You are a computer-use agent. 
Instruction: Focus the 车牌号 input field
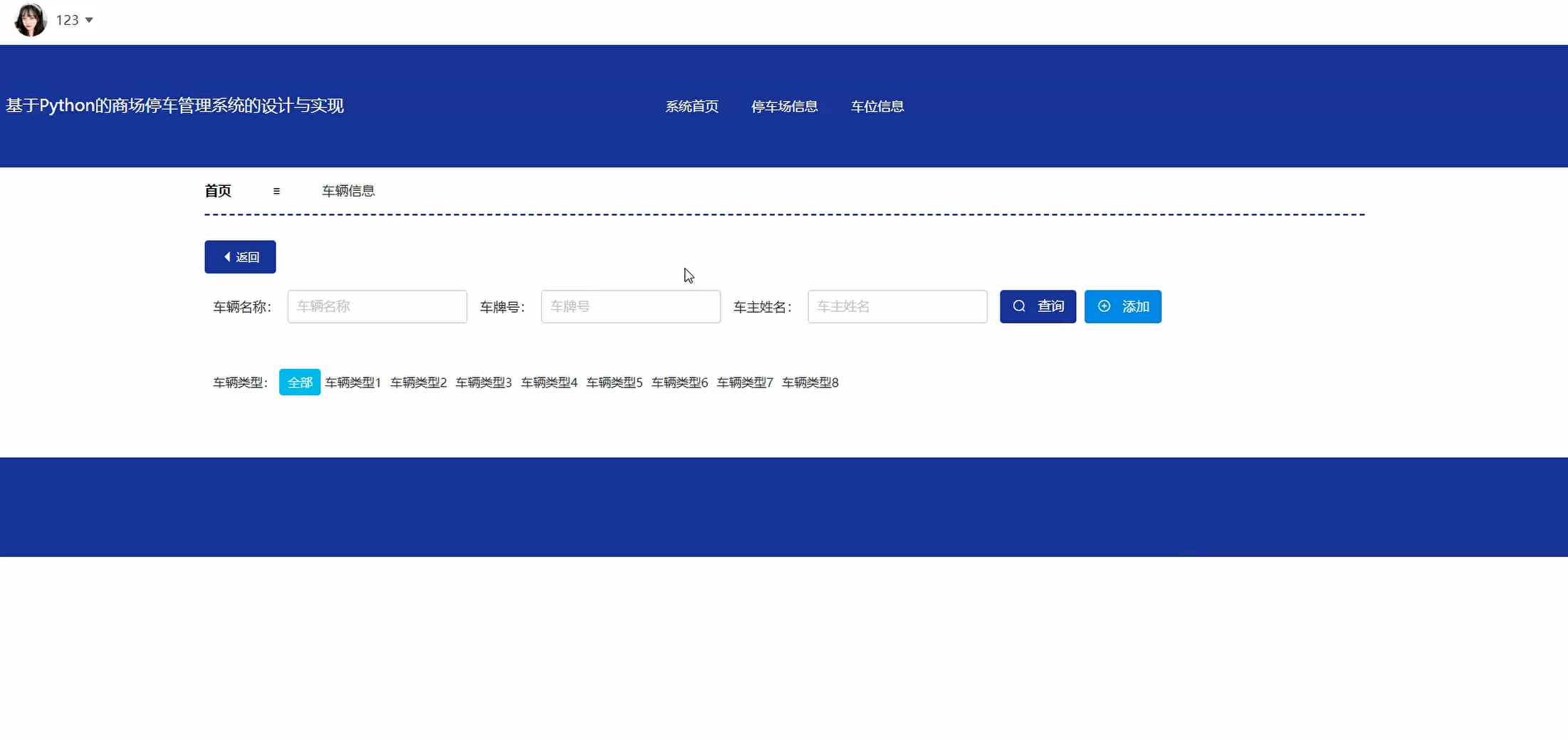point(631,306)
